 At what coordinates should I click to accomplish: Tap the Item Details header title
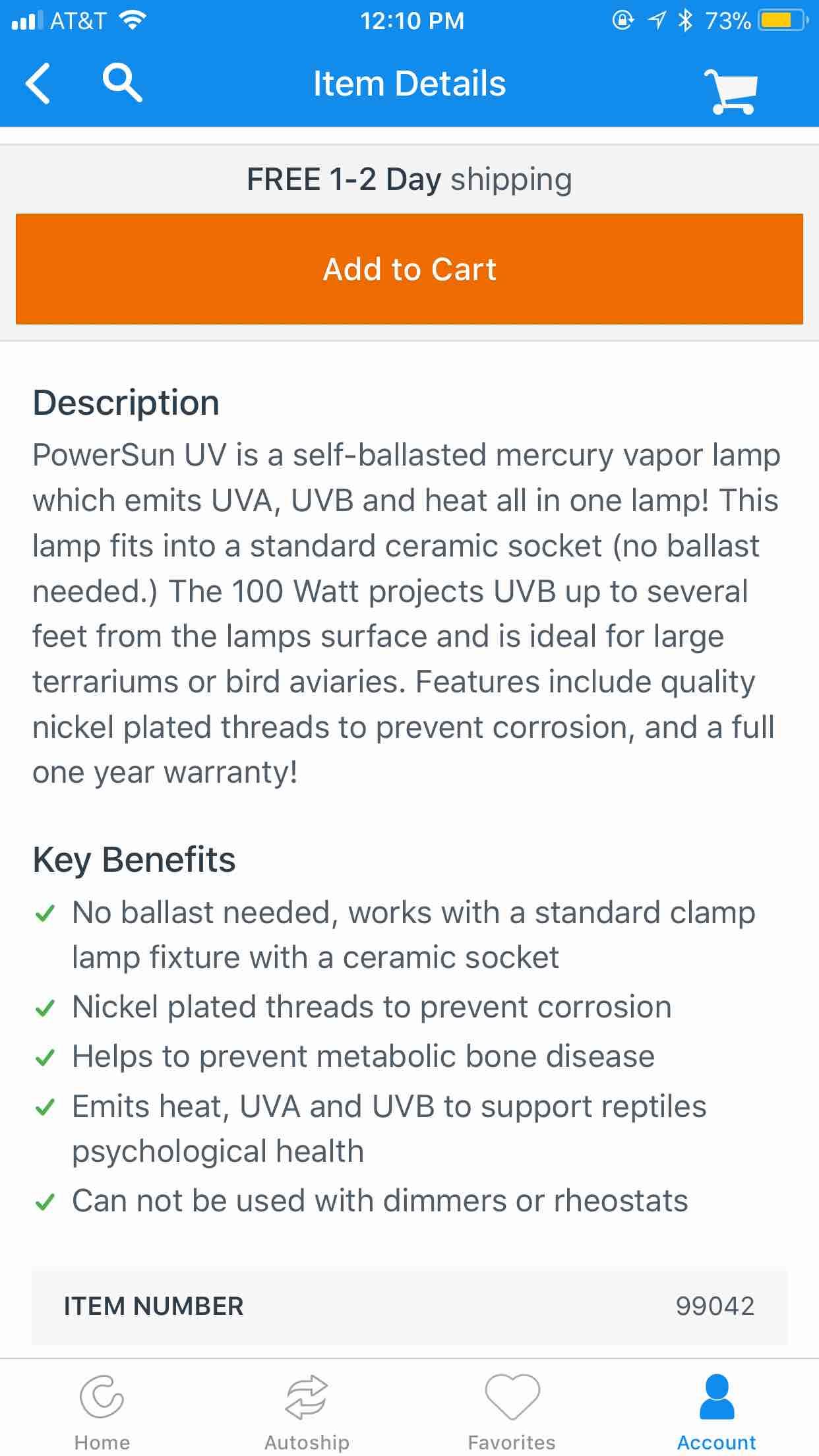(x=409, y=84)
